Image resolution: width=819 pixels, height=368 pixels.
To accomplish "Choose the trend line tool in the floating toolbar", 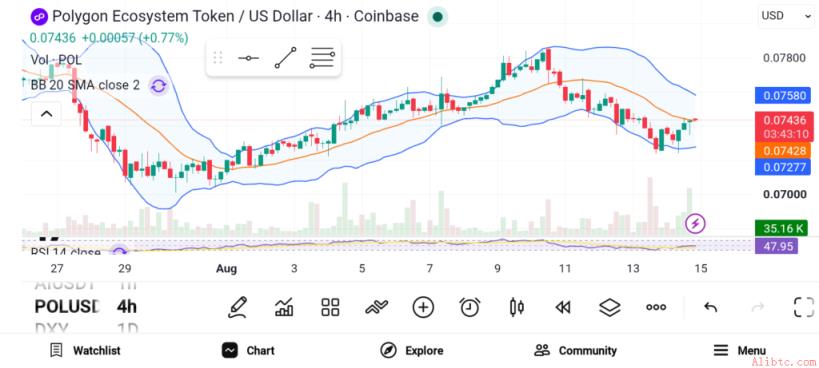I will pyautogui.click(x=286, y=58).
